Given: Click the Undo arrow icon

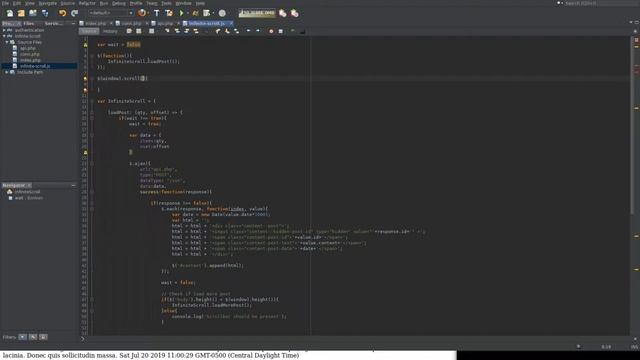Looking at the screenshot, I should [x=62, y=13].
